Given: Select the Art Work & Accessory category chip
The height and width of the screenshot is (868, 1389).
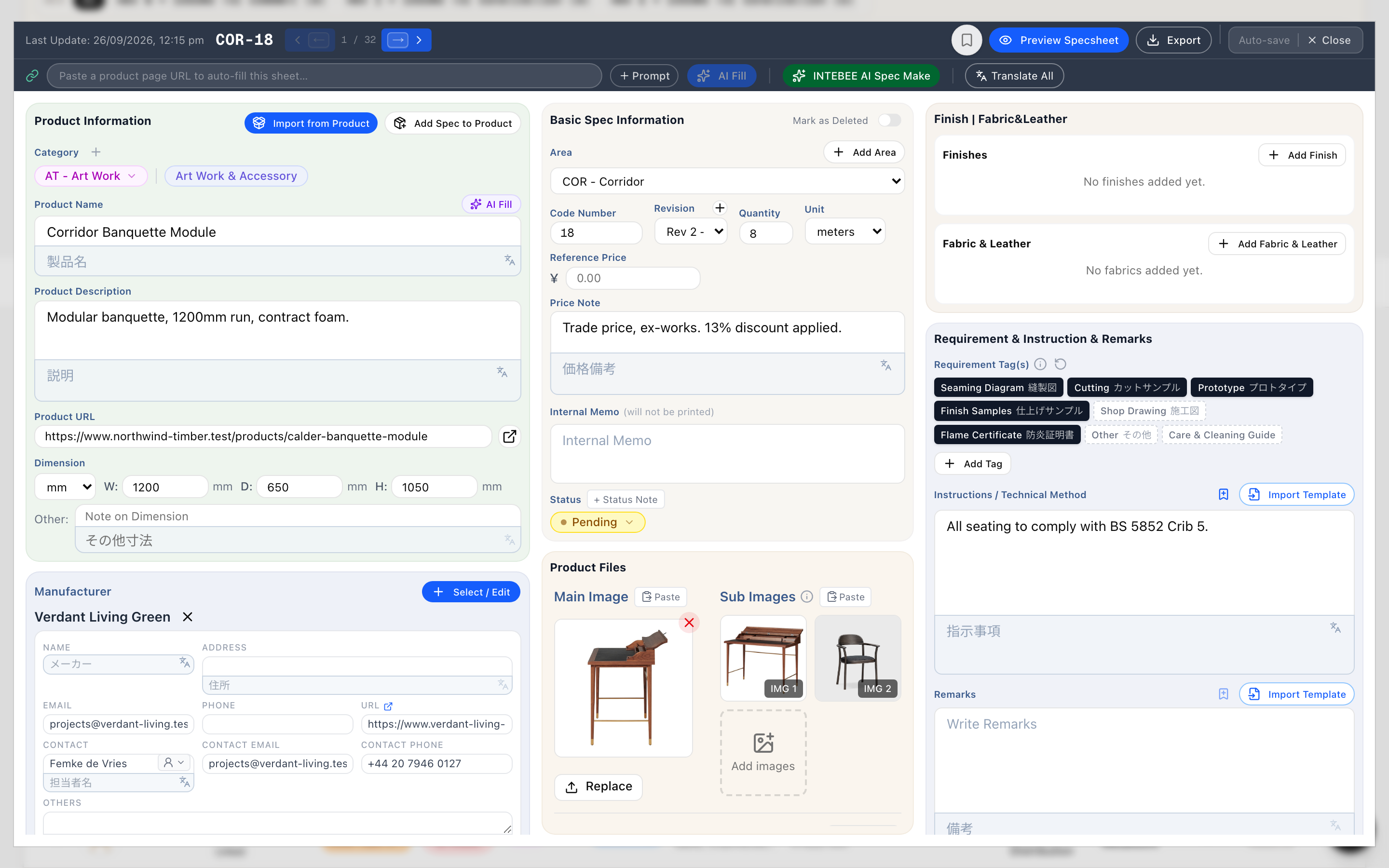Looking at the screenshot, I should tap(236, 176).
